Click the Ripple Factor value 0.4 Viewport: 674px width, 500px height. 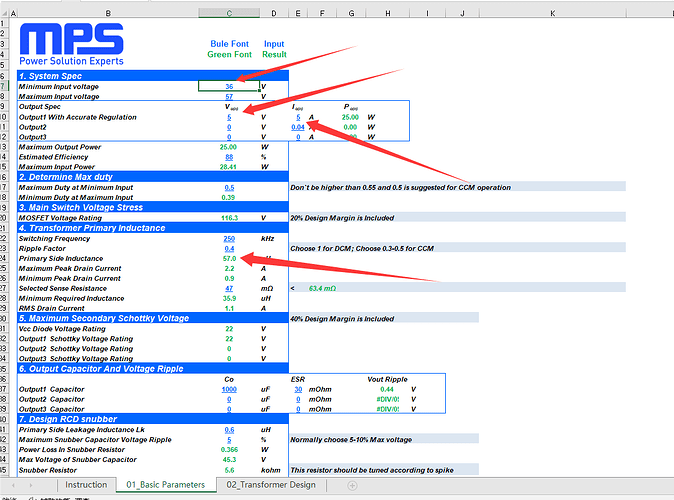click(229, 248)
